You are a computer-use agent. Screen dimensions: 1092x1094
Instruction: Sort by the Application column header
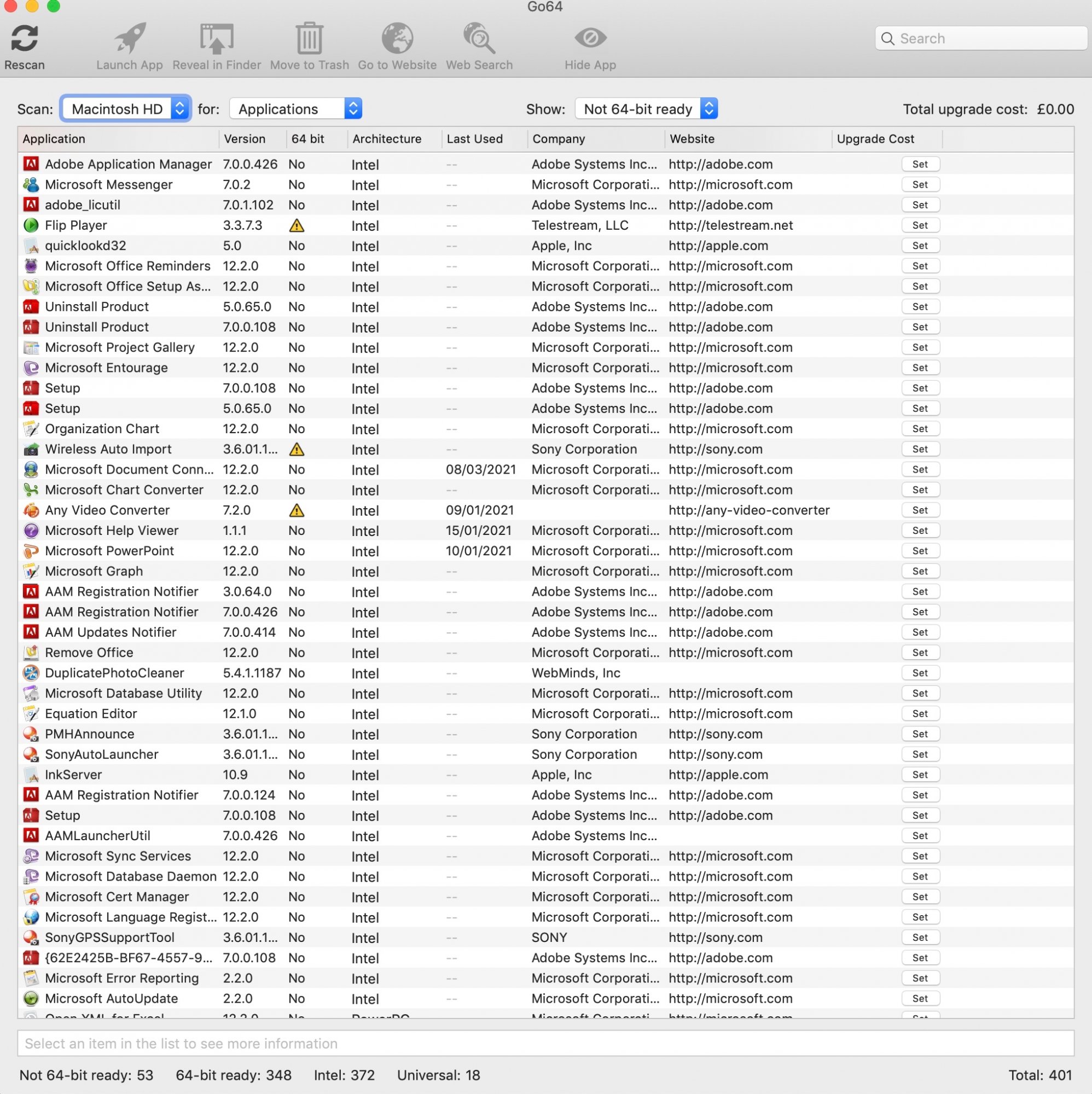(119, 139)
